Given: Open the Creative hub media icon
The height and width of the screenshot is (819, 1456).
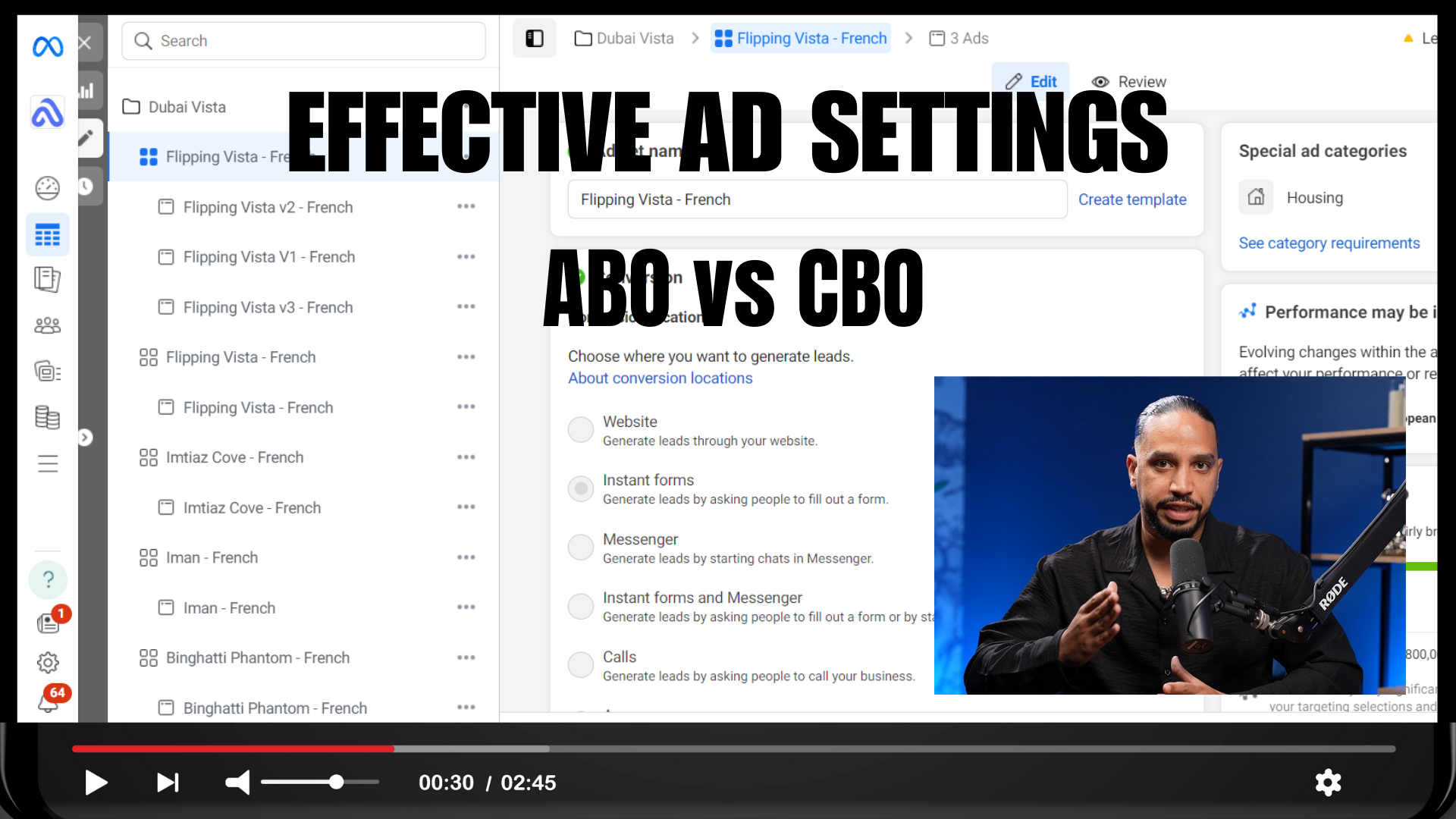Looking at the screenshot, I should [x=47, y=372].
